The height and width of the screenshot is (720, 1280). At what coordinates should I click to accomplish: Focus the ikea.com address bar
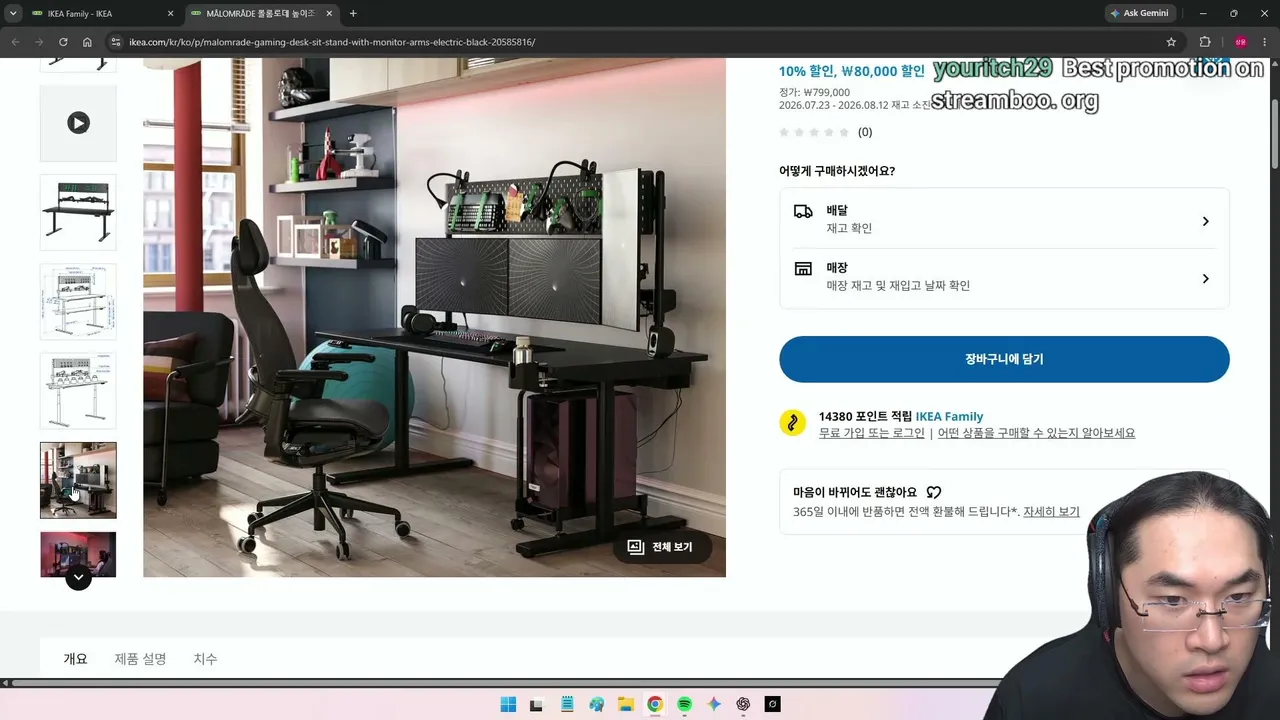(x=640, y=42)
